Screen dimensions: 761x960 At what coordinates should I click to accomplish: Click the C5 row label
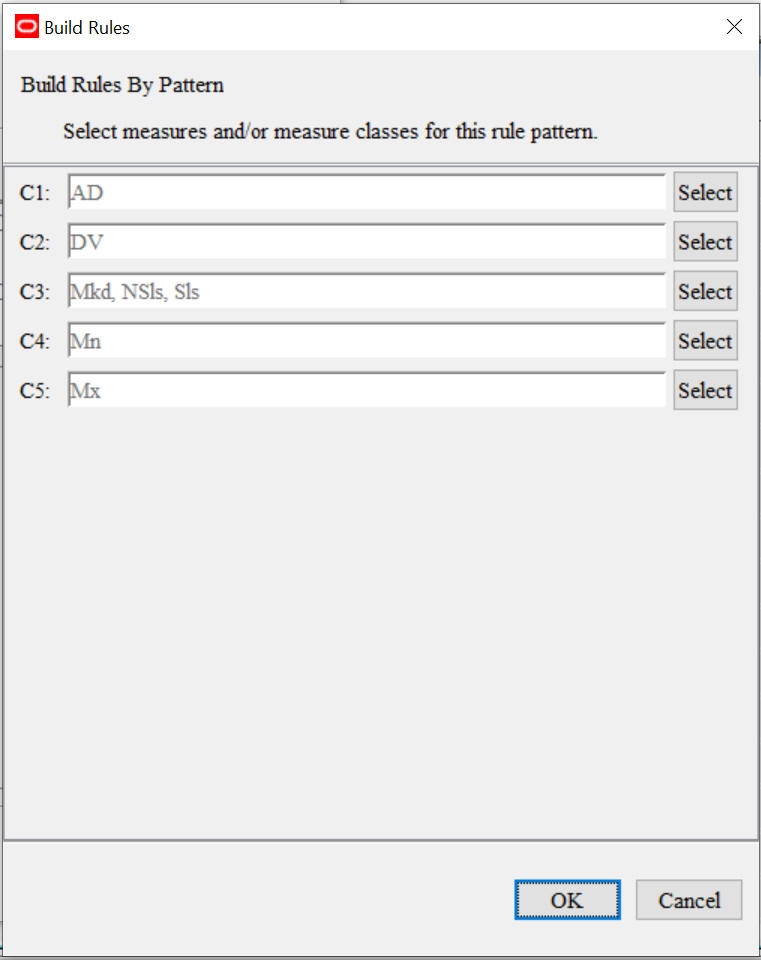pos(33,390)
